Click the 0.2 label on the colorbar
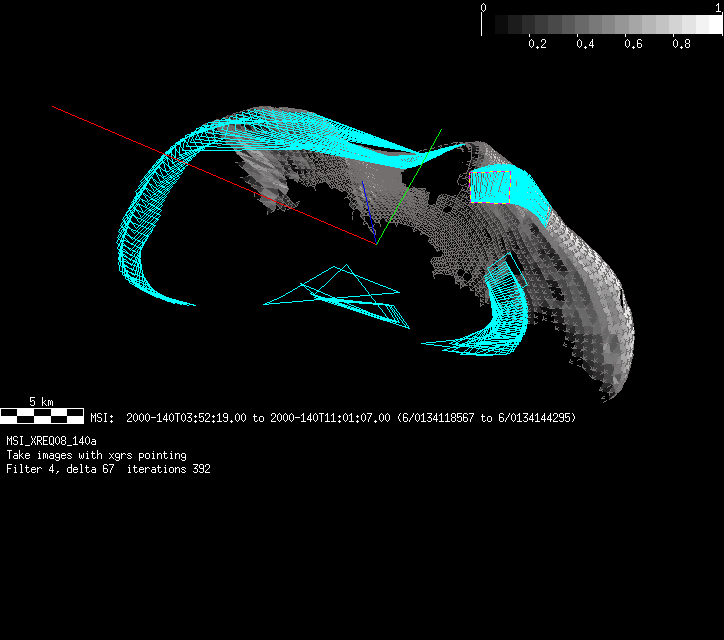724x640 pixels. click(537, 44)
